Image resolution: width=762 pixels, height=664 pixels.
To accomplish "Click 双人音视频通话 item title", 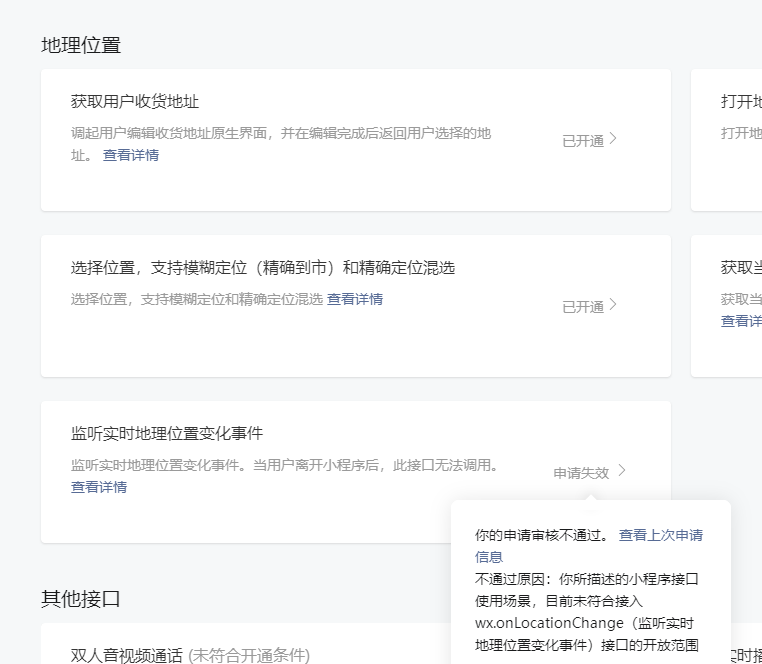I will coord(126,655).
